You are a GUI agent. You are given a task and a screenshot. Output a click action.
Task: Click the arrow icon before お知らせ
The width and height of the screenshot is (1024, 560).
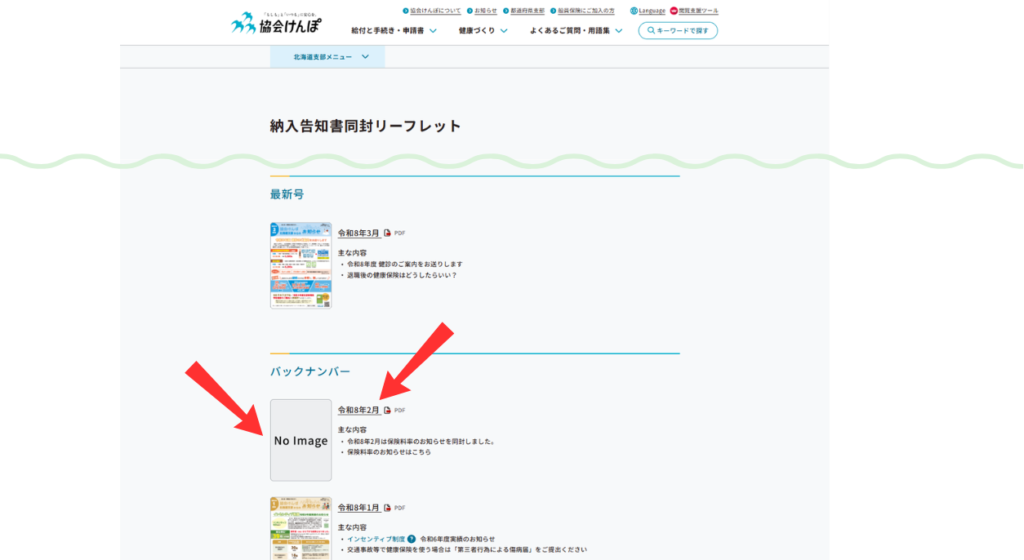click(470, 11)
